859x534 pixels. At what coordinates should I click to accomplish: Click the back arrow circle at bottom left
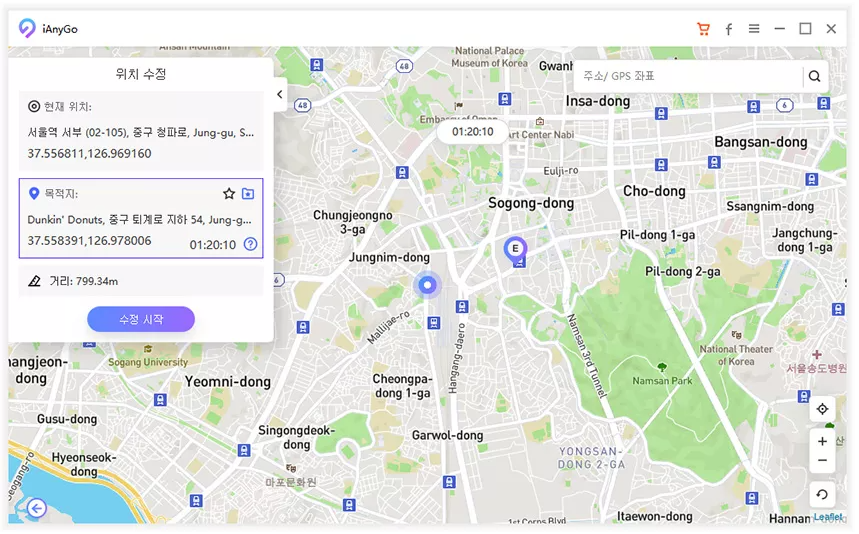[x=37, y=509]
